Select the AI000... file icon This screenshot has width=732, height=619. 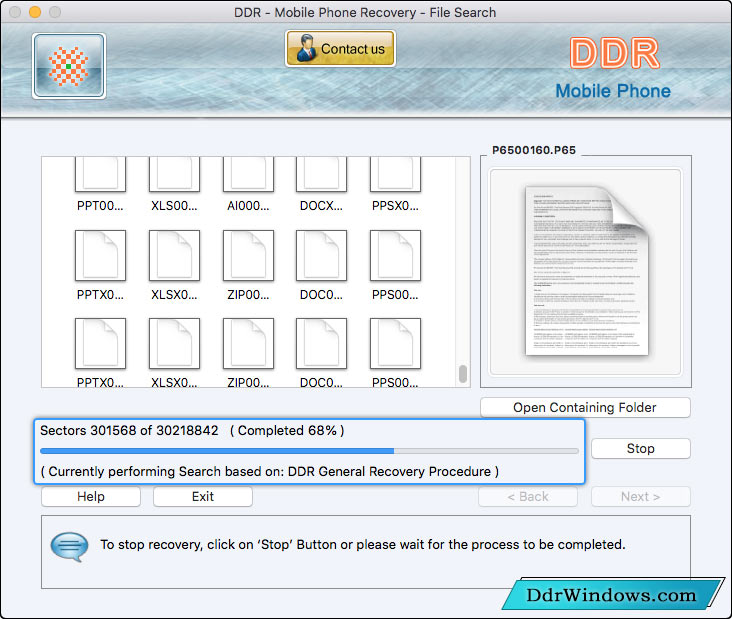pyautogui.click(x=248, y=174)
